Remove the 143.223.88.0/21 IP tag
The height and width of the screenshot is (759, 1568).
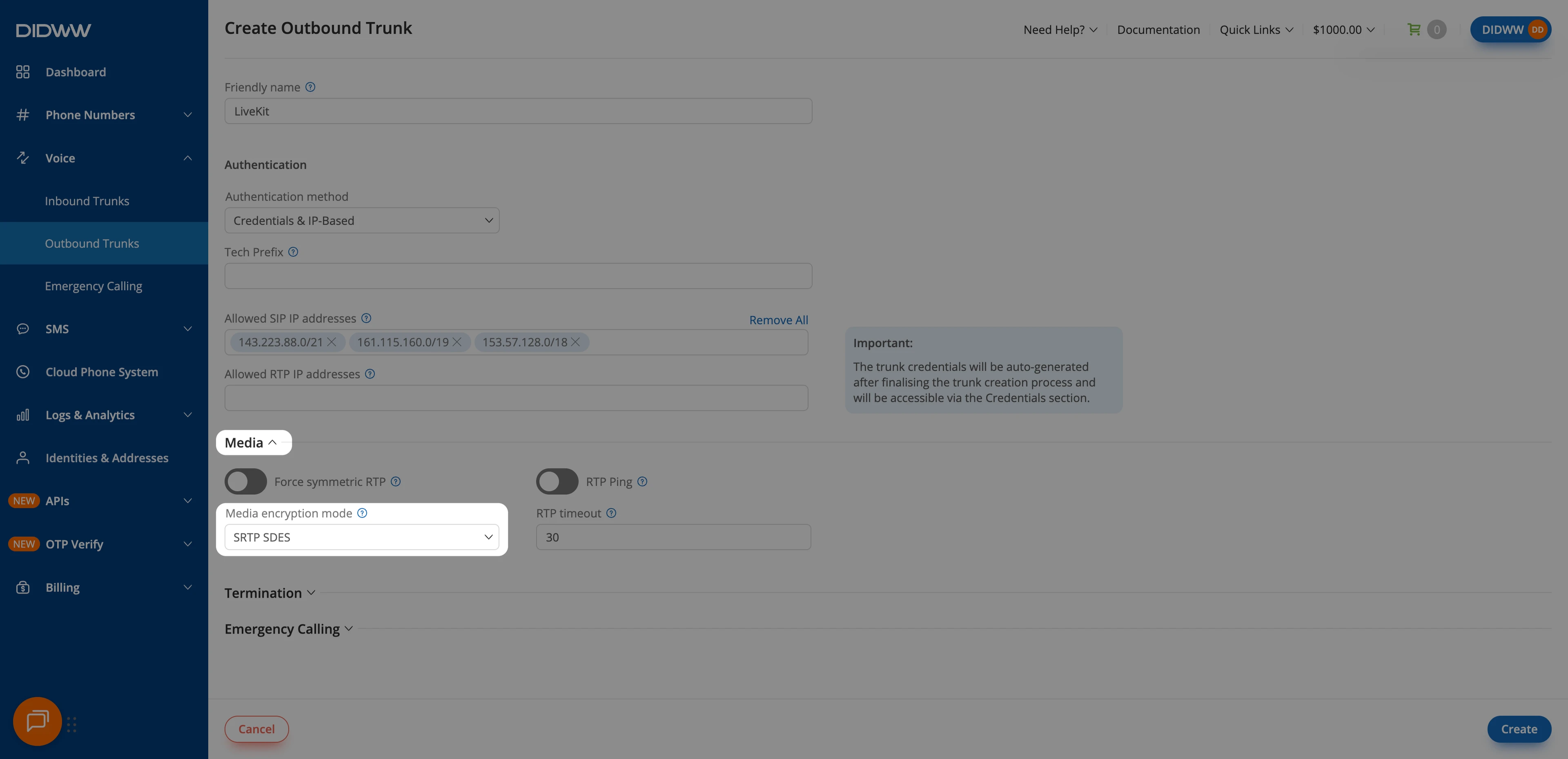click(x=332, y=342)
